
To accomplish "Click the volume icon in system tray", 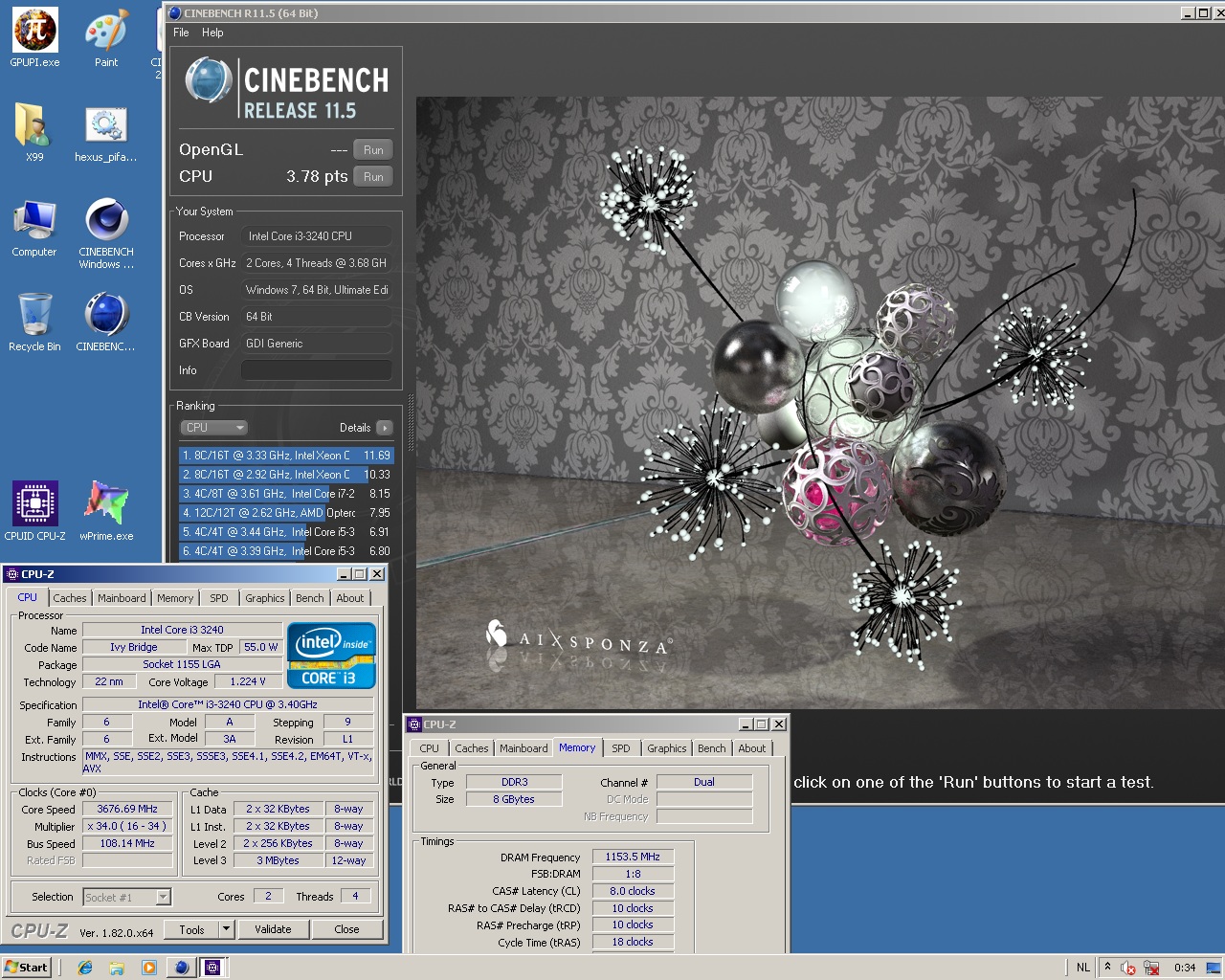I will (x=1128, y=968).
